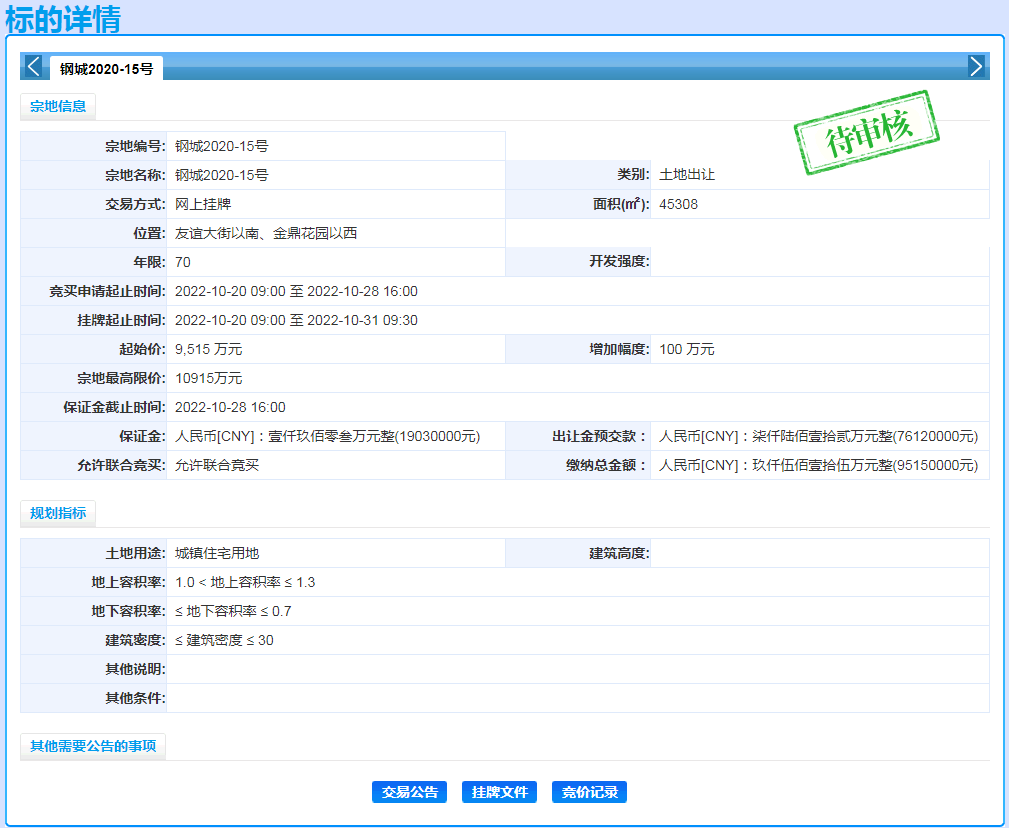
Task: Open the 宗地信息 section tab
Action: [58, 106]
